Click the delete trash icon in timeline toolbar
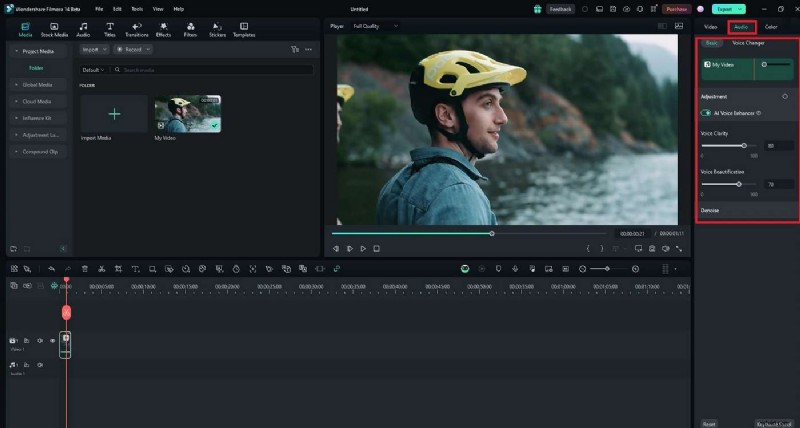The image size is (800, 428). point(85,269)
